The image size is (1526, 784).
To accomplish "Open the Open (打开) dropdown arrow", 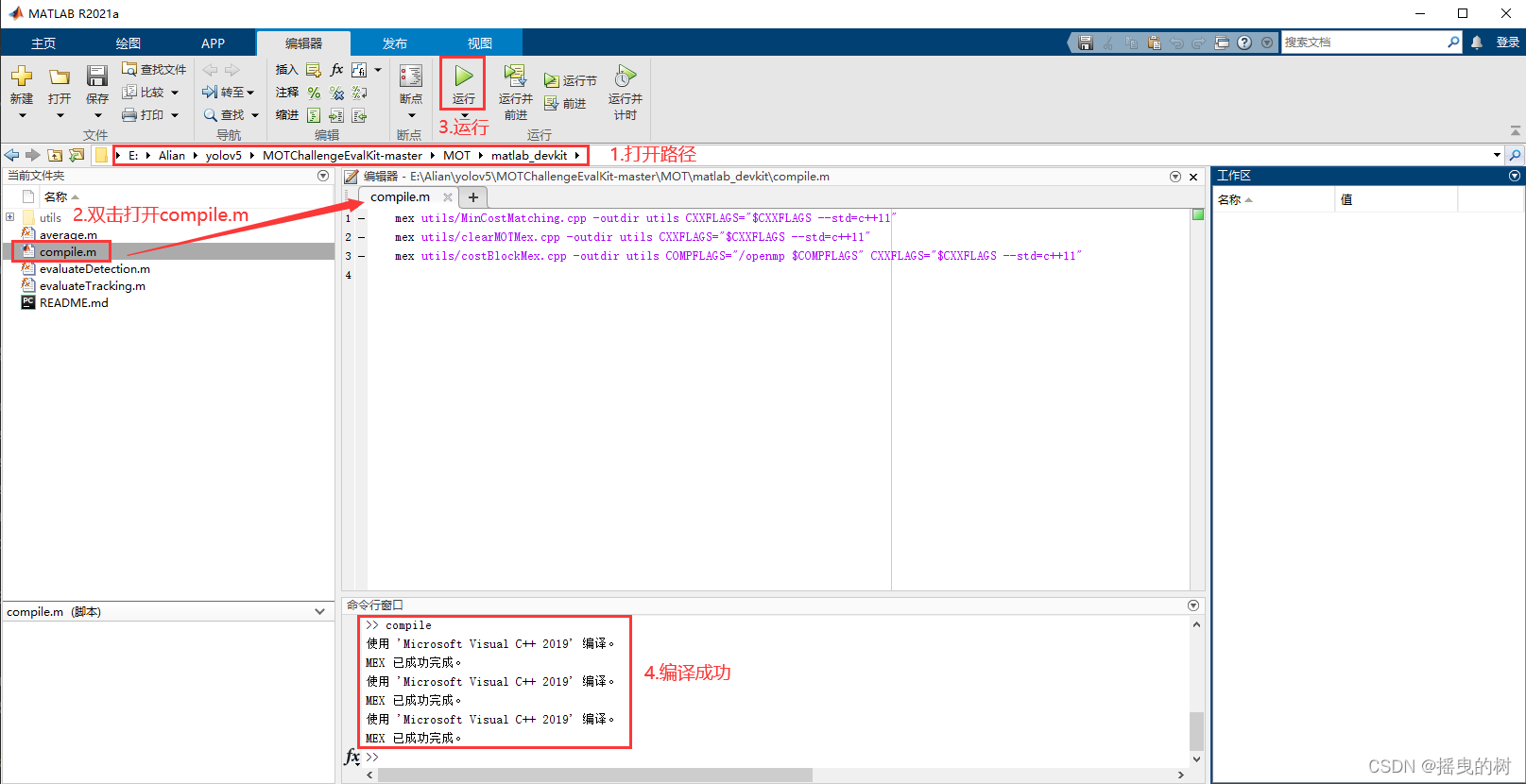I will pyautogui.click(x=60, y=116).
